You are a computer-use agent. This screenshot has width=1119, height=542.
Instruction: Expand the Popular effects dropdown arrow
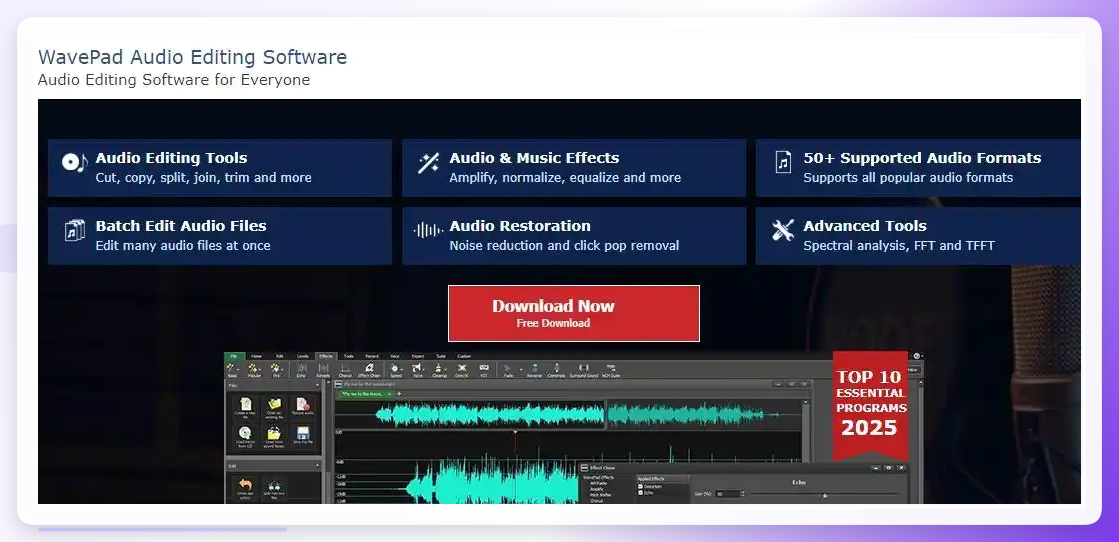[x=260, y=369]
